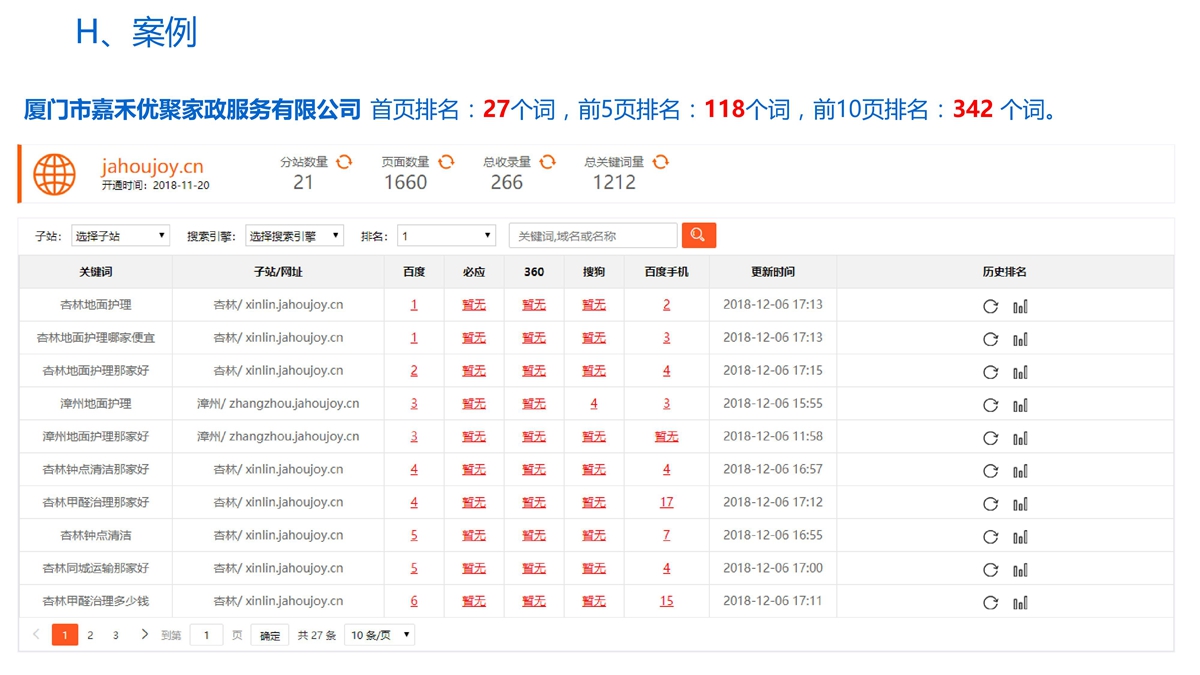Open the 选择子站 dropdown
1200x675 pixels.
tap(120, 236)
